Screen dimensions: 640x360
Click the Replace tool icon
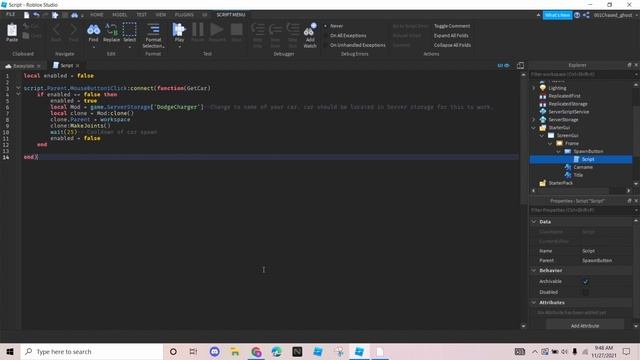point(111,29)
